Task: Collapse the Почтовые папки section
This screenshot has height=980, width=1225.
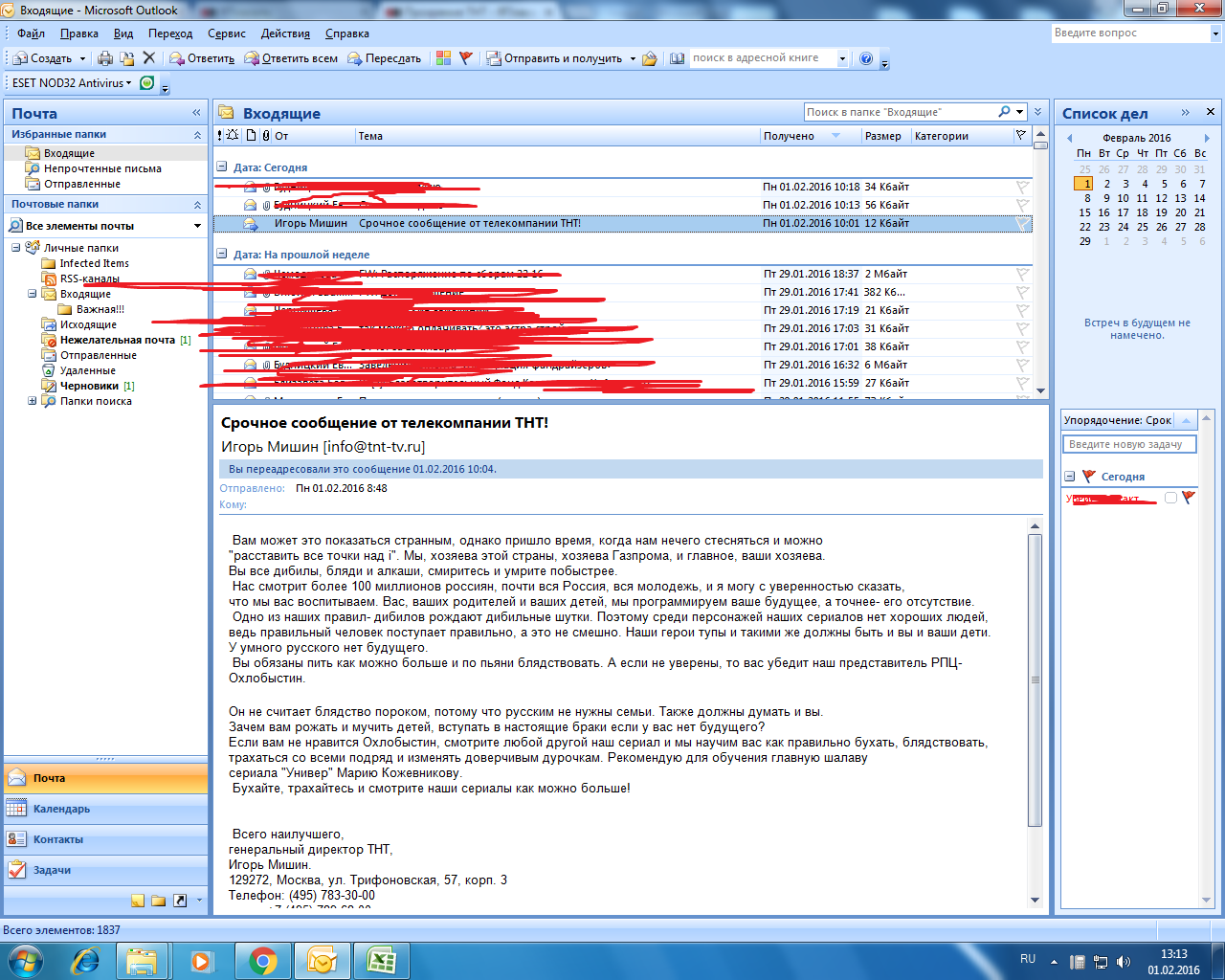Action: click(x=197, y=205)
